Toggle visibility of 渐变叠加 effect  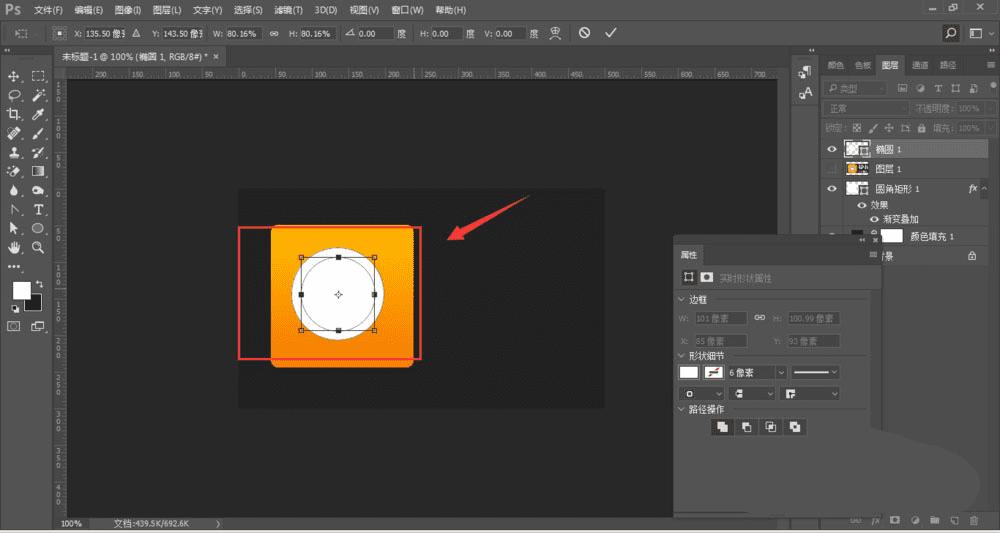coord(875,219)
